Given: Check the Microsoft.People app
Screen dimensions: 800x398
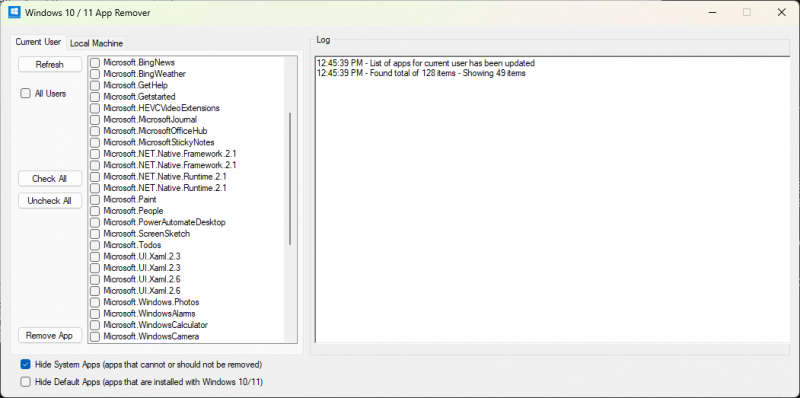Looking at the screenshot, I should (95, 211).
